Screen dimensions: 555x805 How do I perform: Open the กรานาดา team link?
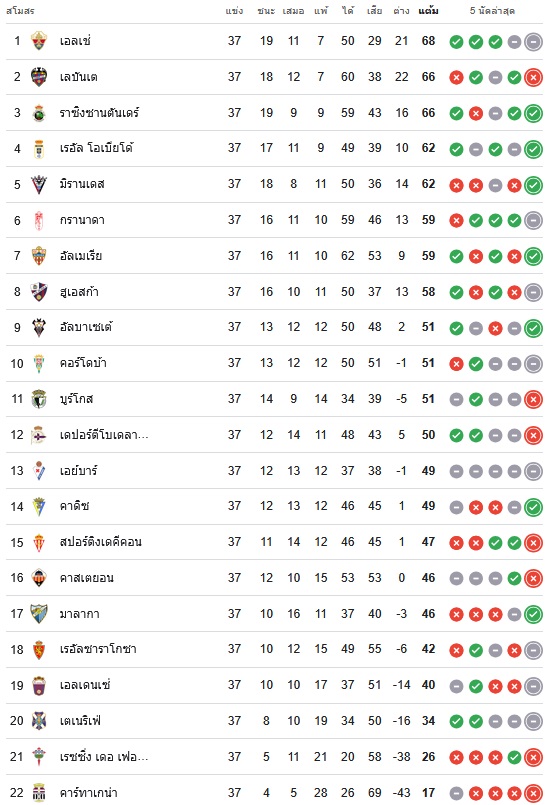coord(82,220)
